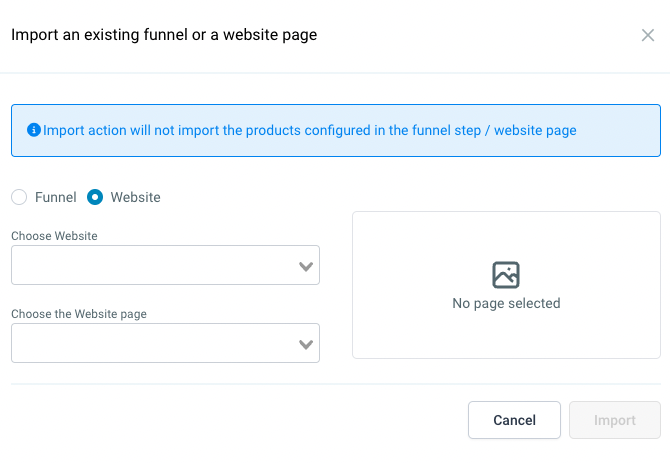Click the chevron arrow in Choose Website
The height and width of the screenshot is (463, 670).
tap(307, 266)
